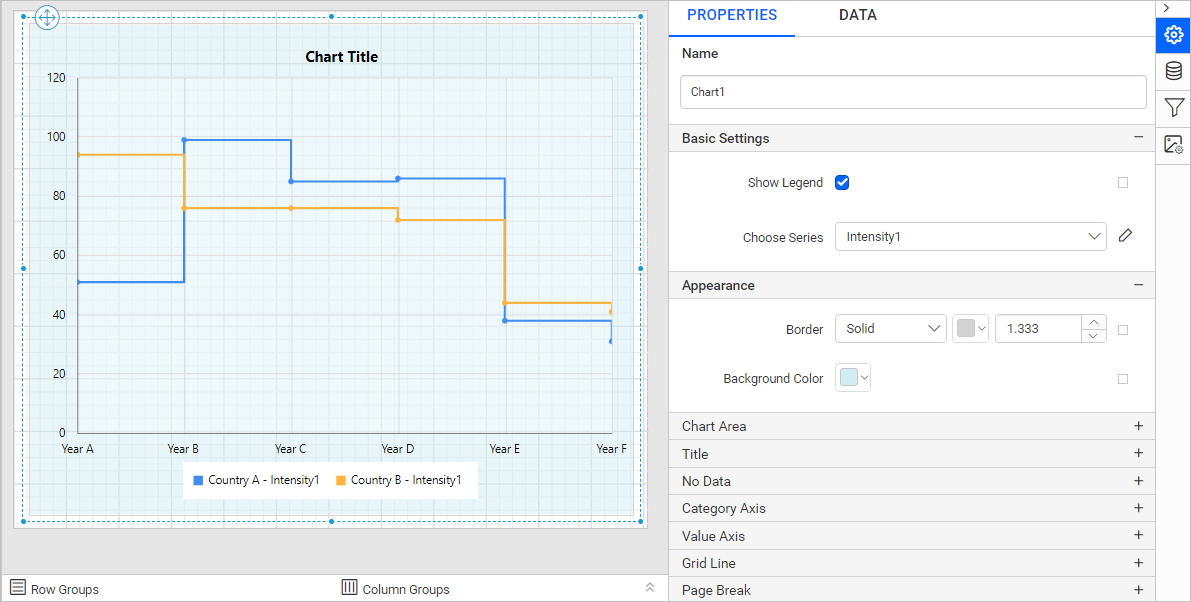This screenshot has width=1191, height=602.
Task: Toggle the small square beside Border row
Action: point(1123,330)
